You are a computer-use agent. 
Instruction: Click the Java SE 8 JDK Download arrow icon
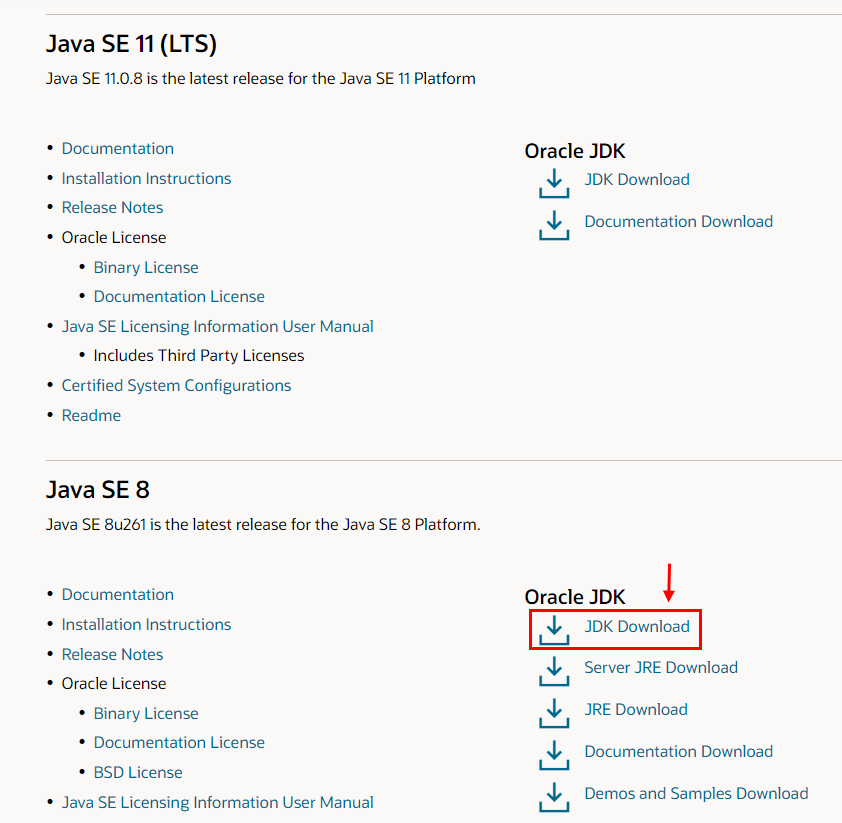(554, 630)
